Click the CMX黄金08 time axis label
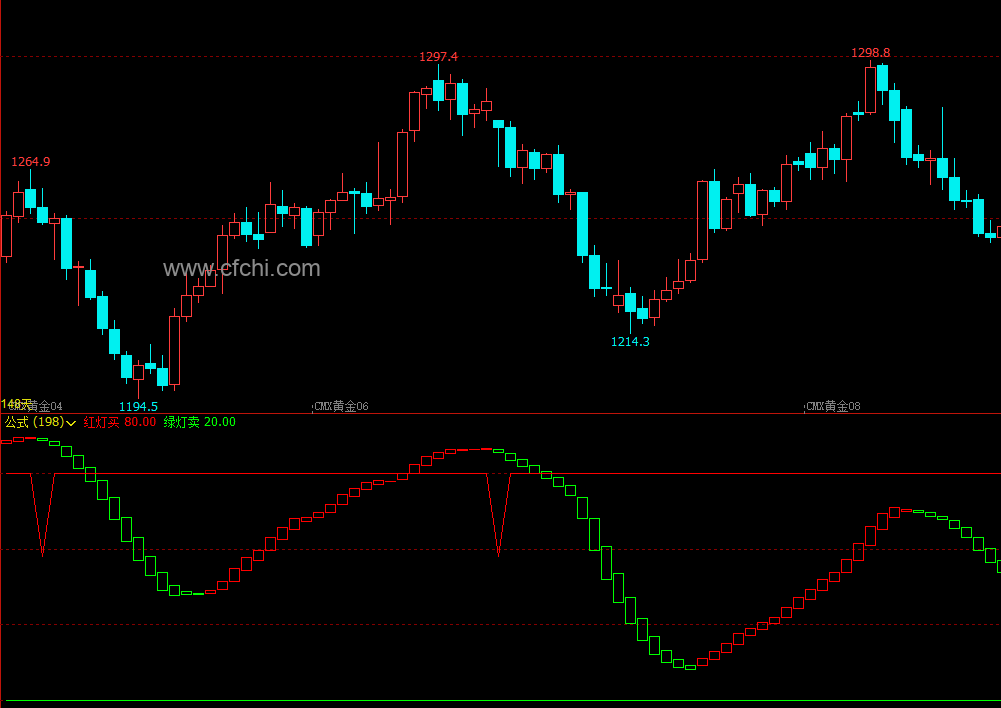Image resolution: width=1001 pixels, height=708 pixels. tap(833, 406)
